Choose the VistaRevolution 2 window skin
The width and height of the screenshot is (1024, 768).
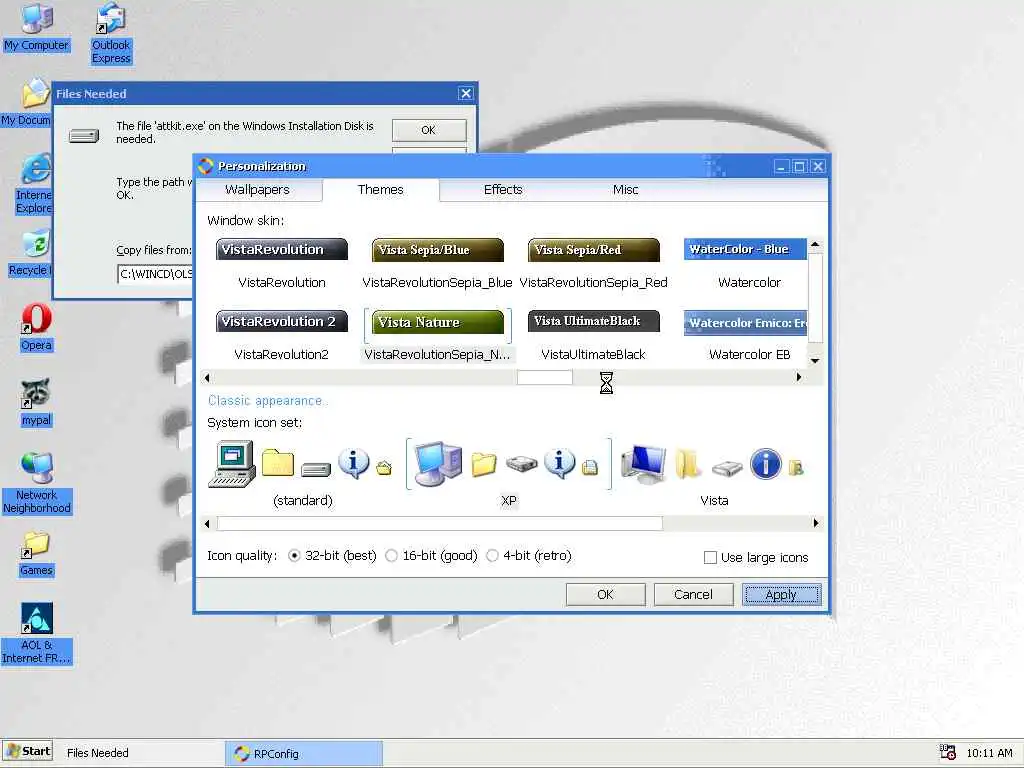click(281, 321)
